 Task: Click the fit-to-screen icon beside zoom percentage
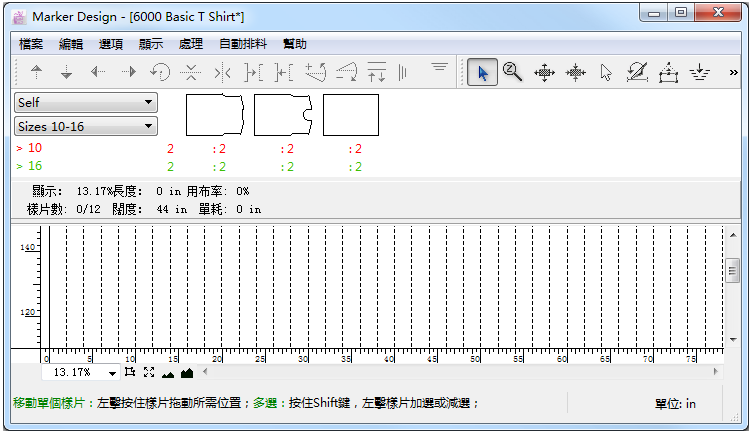(148, 372)
